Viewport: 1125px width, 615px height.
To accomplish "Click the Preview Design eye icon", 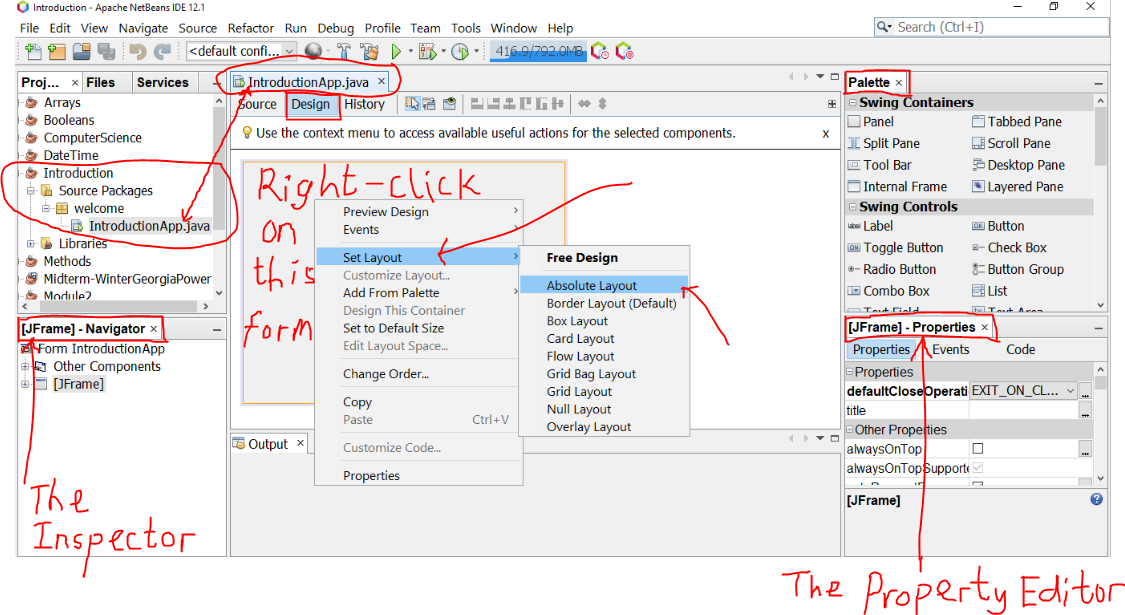I will coord(449,104).
